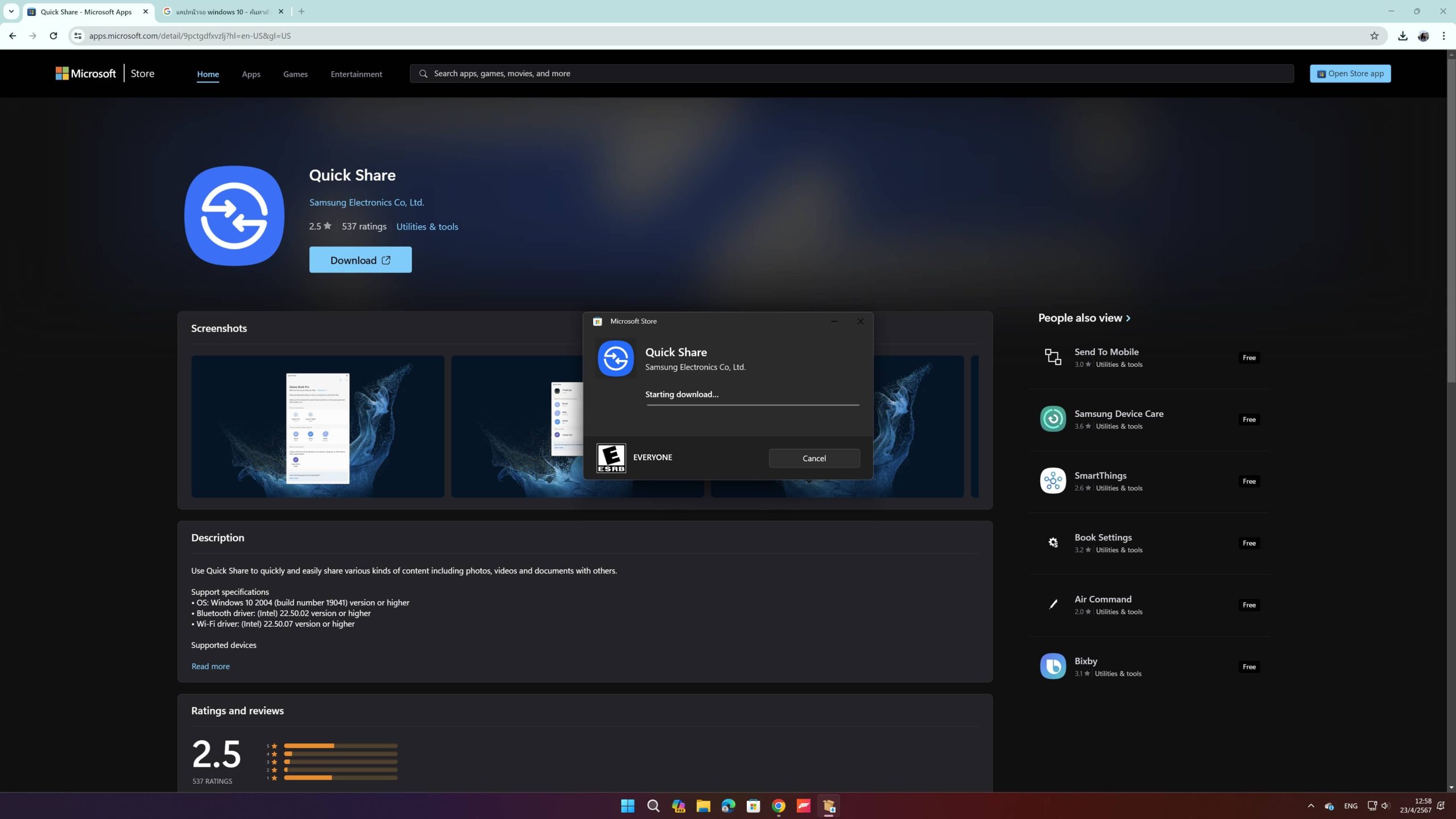Open the Utilities & tools category link

pyautogui.click(x=427, y=226)
